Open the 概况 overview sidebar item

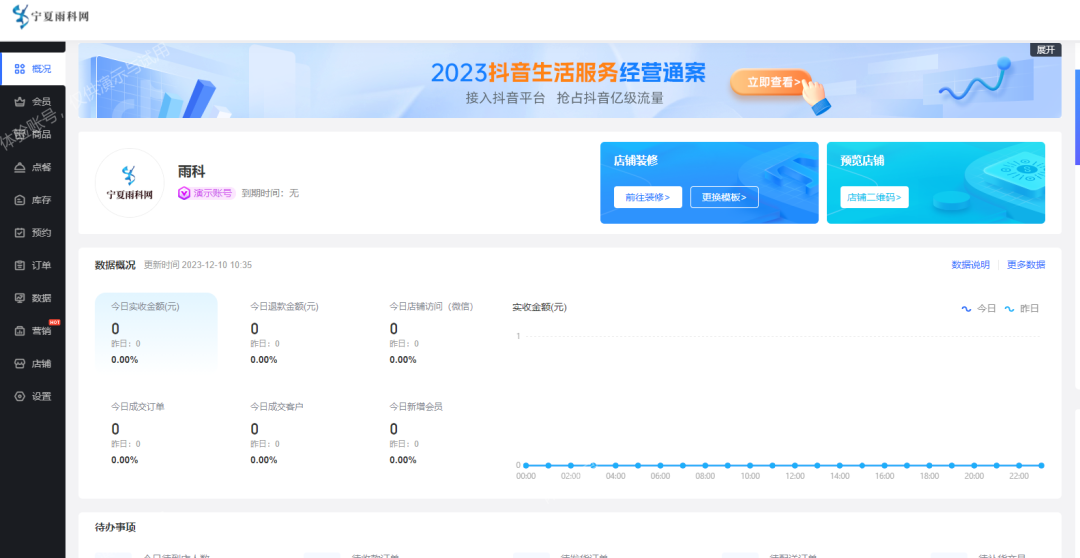click(32, 69)
